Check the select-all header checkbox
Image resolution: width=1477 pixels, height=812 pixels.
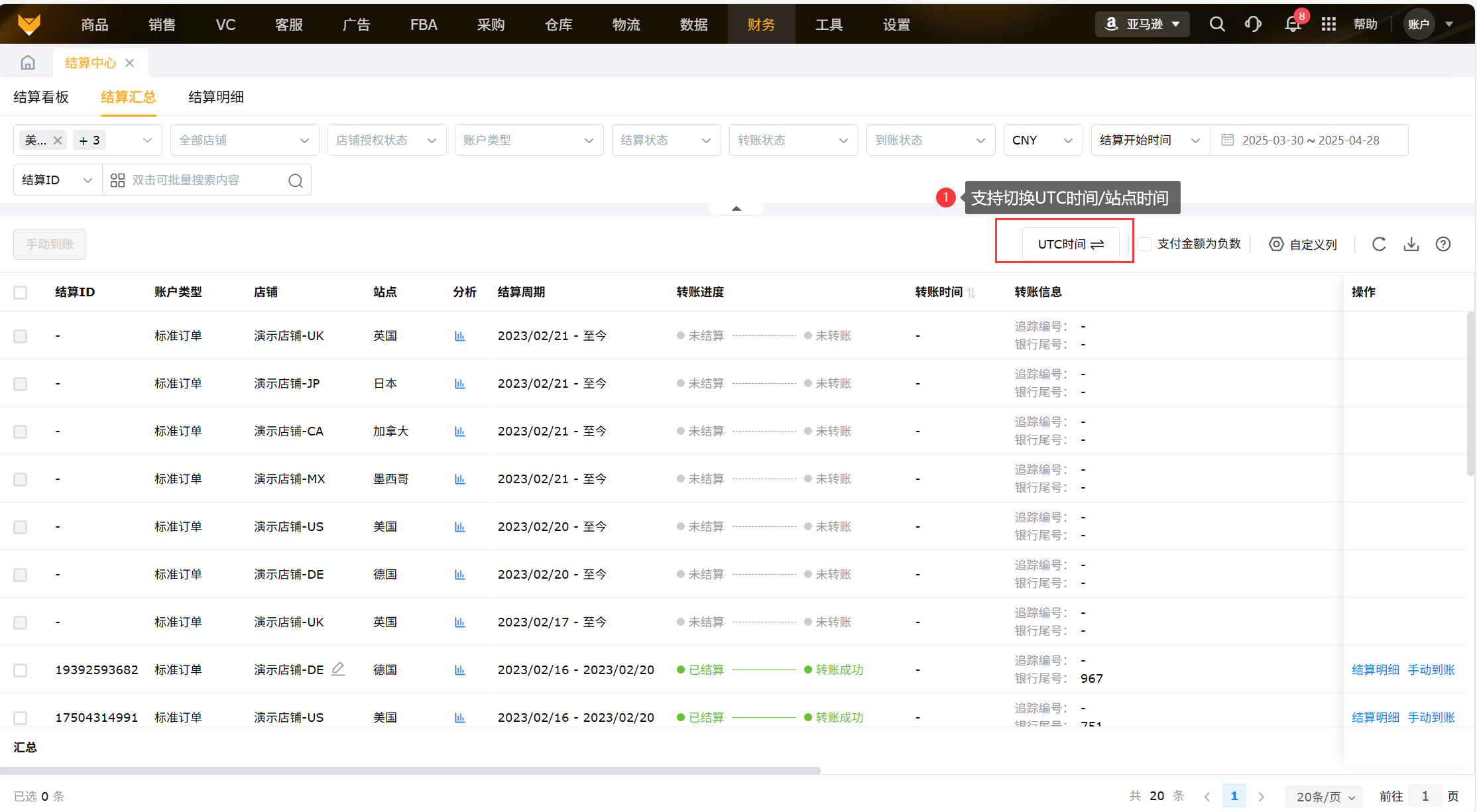click(x=21, y=292)
